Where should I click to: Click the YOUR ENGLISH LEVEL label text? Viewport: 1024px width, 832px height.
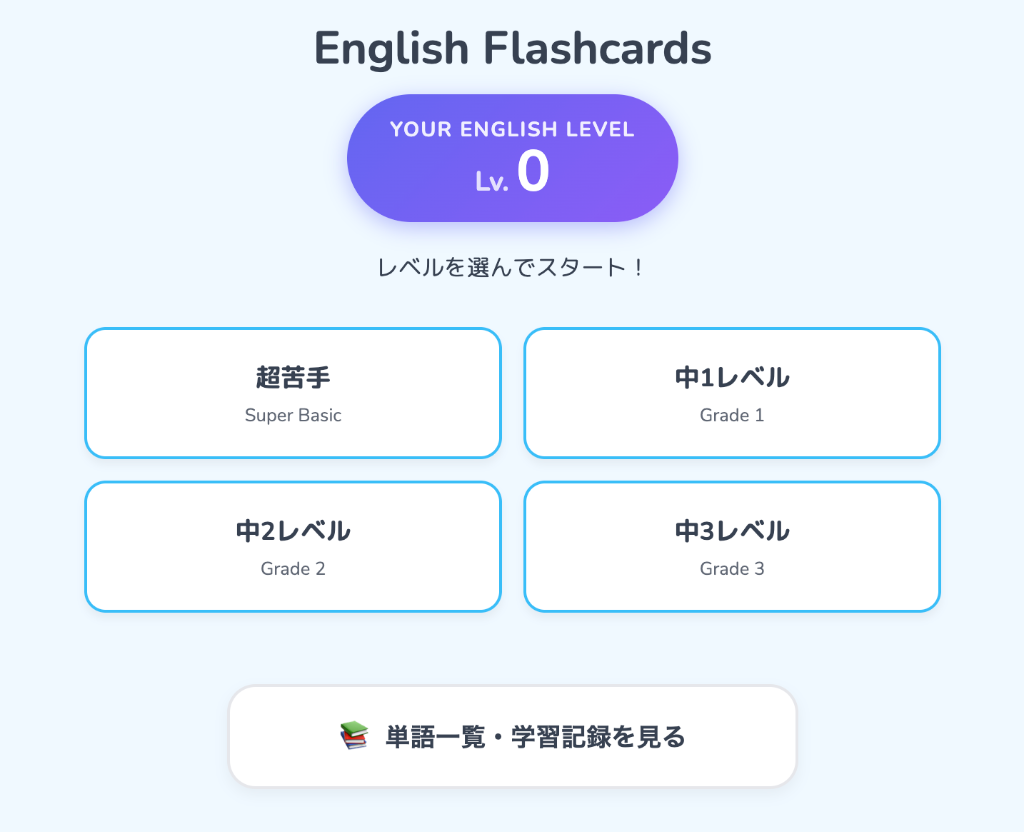point(512,129)
